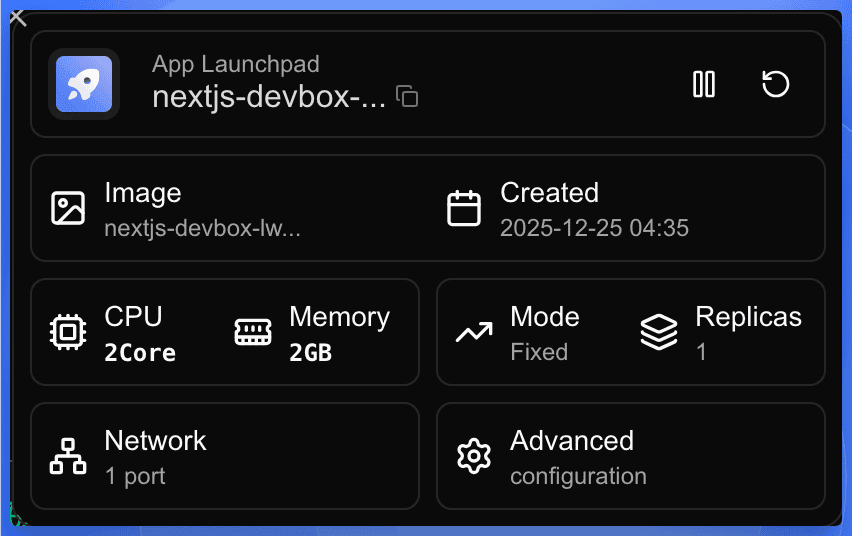The width and height of the screenshot is (852, 536).
Task: Click the Memory module icon
Action: (x=253, y=332)
